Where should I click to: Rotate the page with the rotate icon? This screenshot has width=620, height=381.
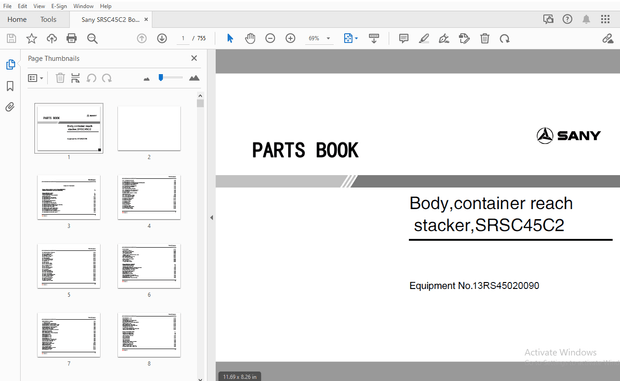coord(505,39)
